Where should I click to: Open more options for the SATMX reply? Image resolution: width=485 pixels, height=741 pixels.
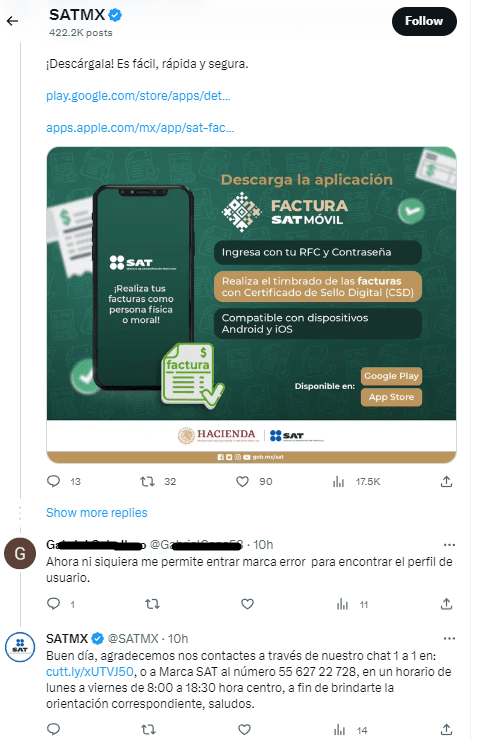click(x=449, y=638)
